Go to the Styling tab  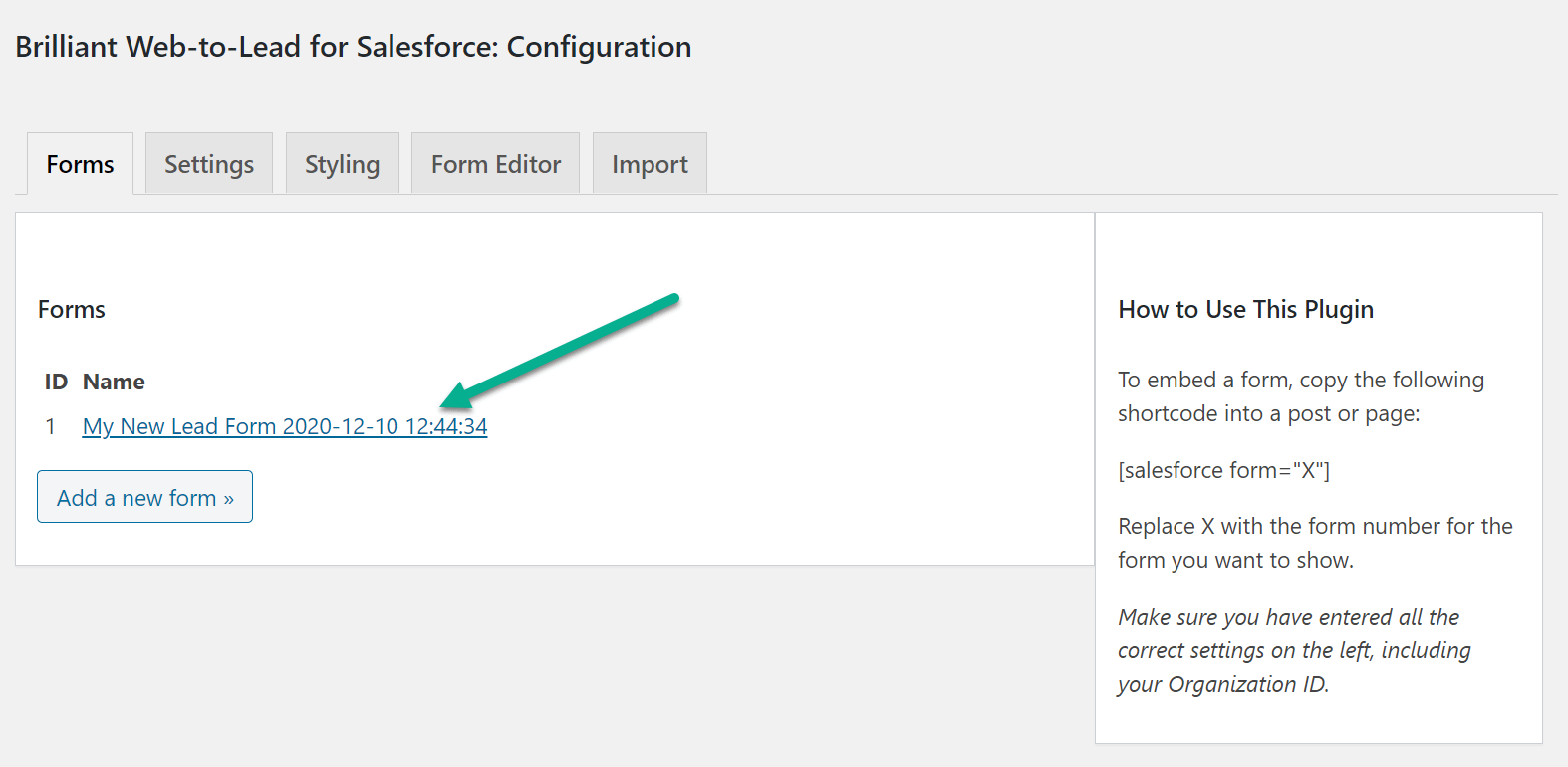(342, 164)
